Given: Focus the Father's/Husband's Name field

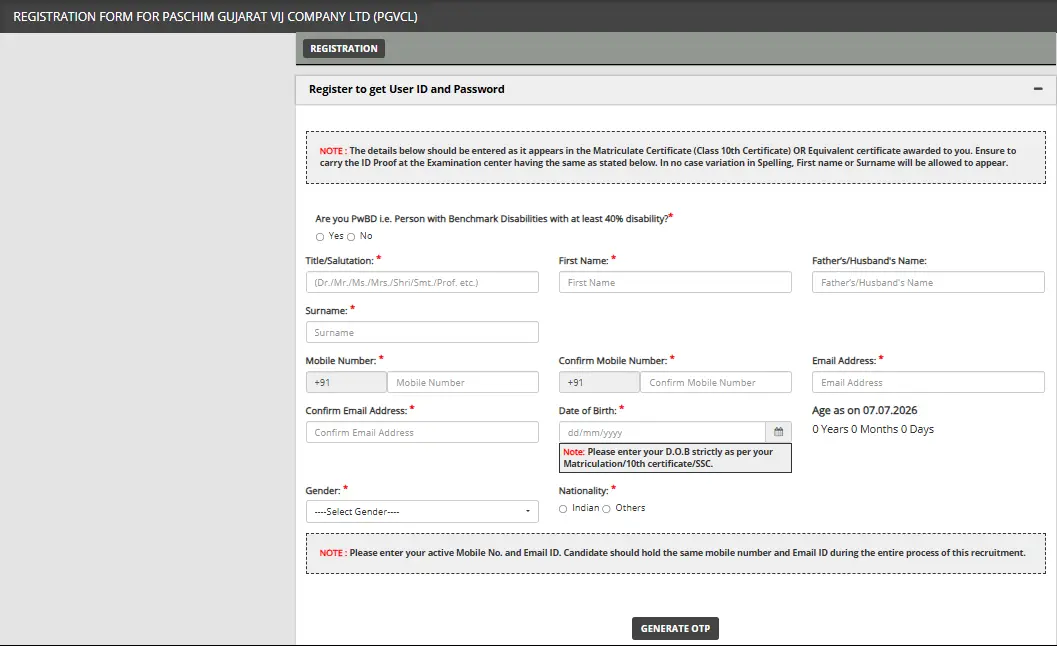Looking at the screenshot, I should [928, 283].
